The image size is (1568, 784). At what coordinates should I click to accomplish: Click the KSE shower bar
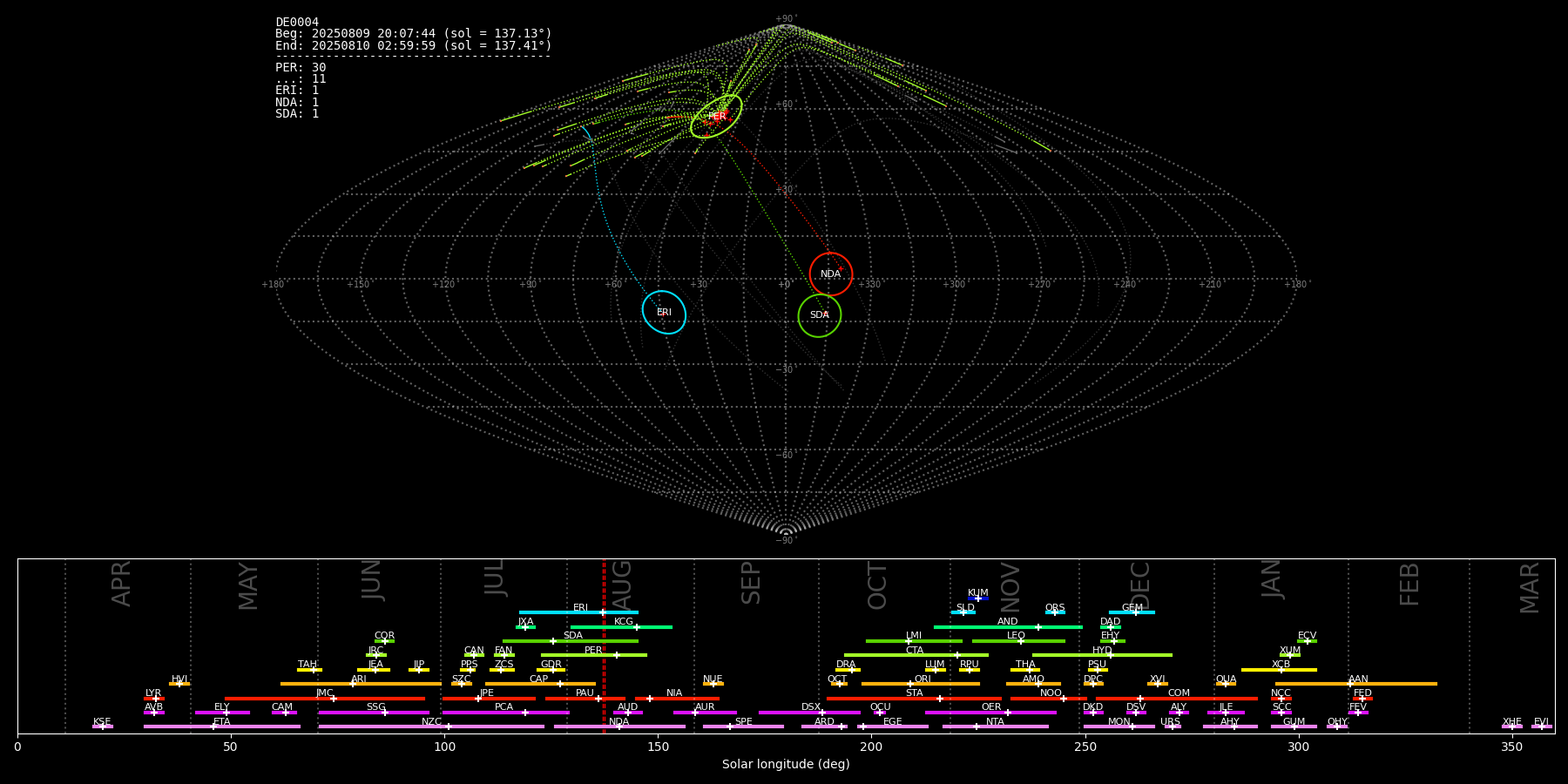(102, 727)
